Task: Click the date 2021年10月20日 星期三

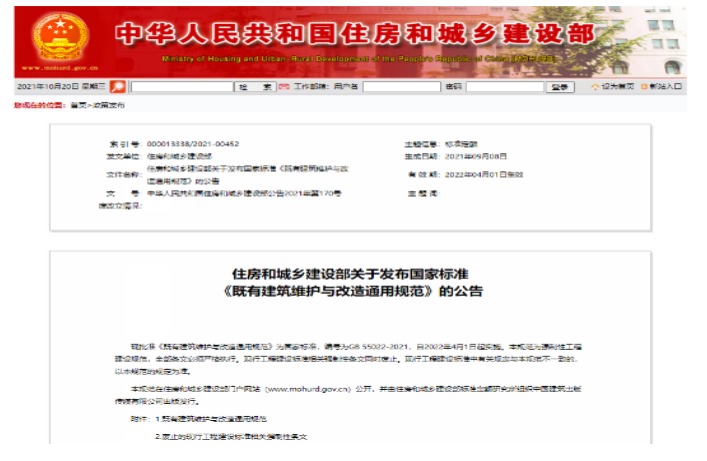Action: pos(61,86)
